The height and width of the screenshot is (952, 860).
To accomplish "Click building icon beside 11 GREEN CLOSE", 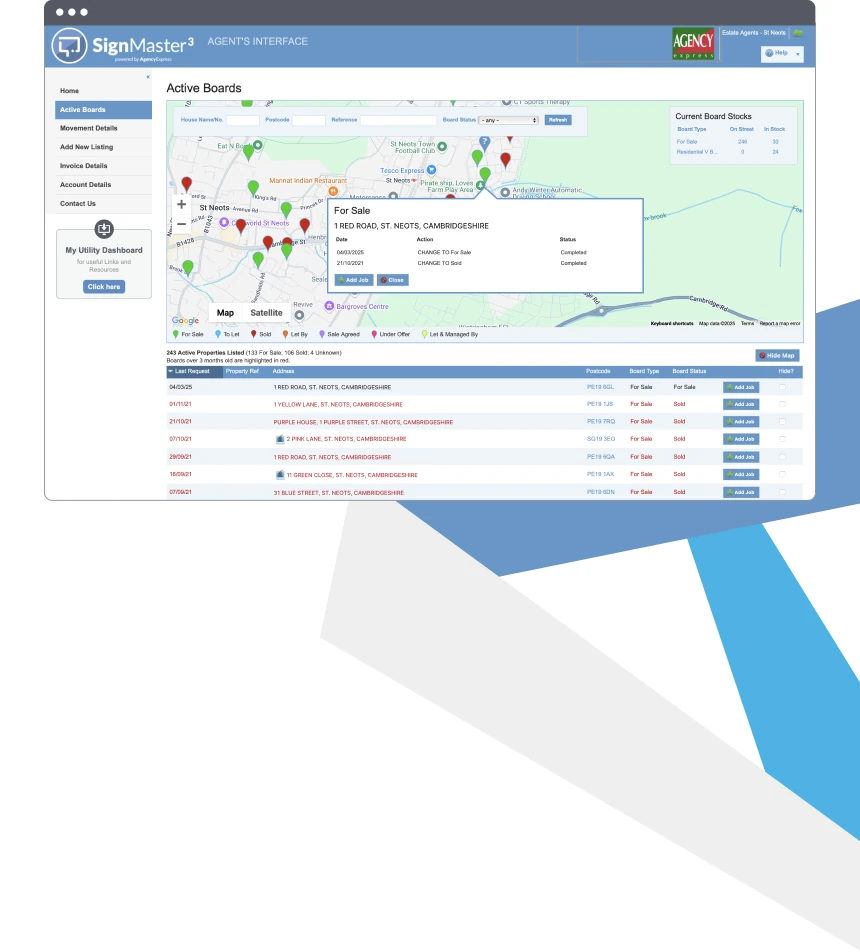I will click(x=280, y=475).
